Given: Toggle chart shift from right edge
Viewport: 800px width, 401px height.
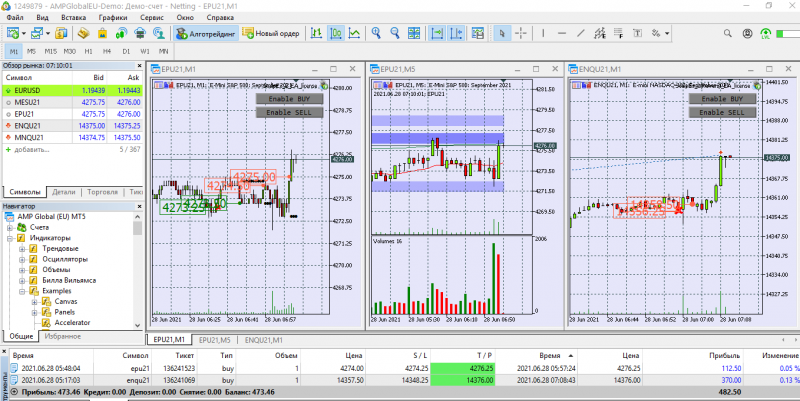Looking at the screenshot, I should (456, 34).
